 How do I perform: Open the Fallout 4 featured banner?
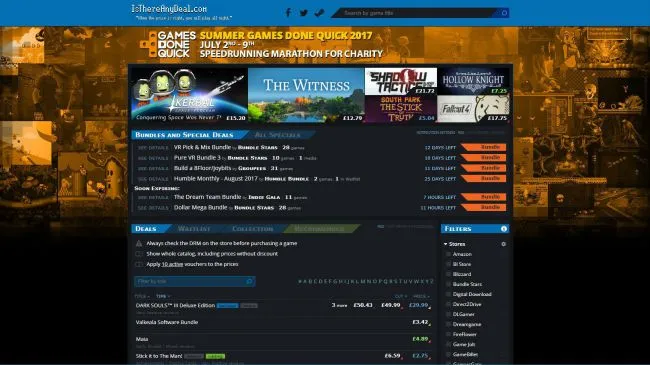(x=473, y=109)
